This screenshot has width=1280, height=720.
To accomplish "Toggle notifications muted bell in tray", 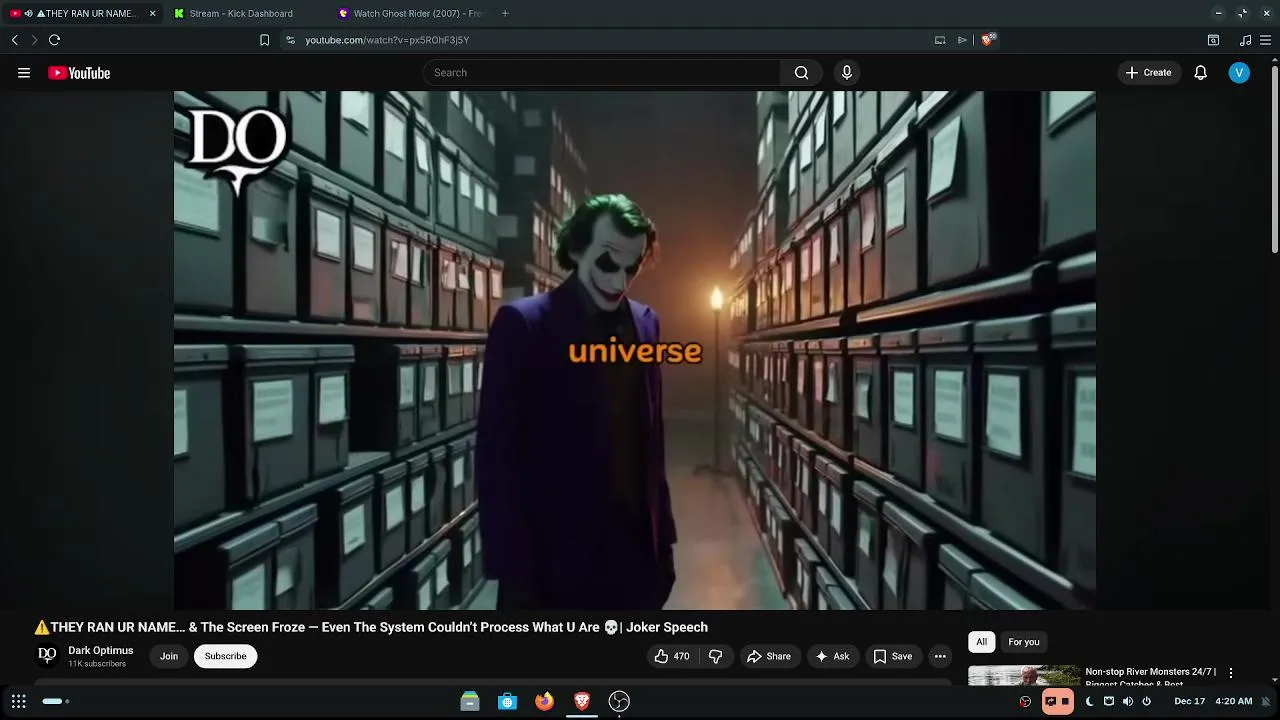I will [1266, 701].
